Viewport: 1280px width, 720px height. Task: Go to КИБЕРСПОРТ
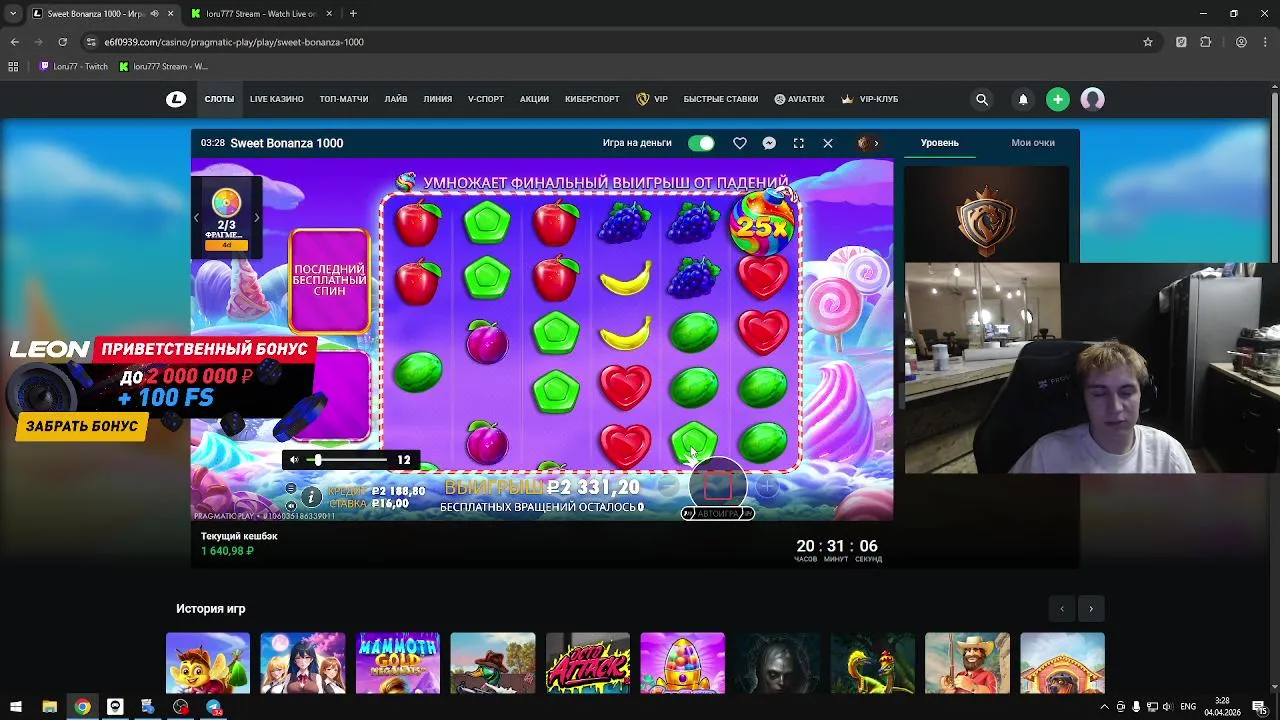click(592, 99)
